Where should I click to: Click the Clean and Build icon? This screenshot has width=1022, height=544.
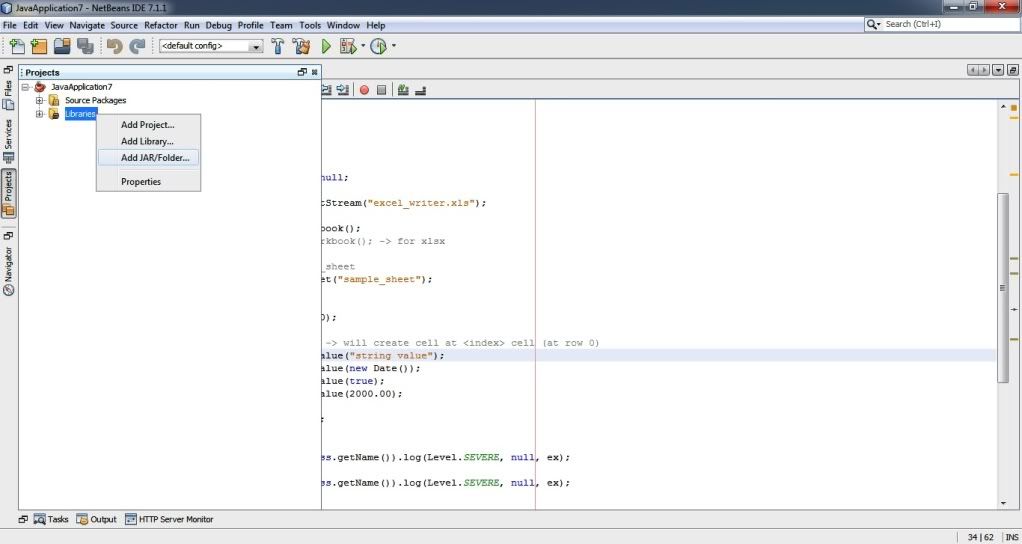[301, 46]
